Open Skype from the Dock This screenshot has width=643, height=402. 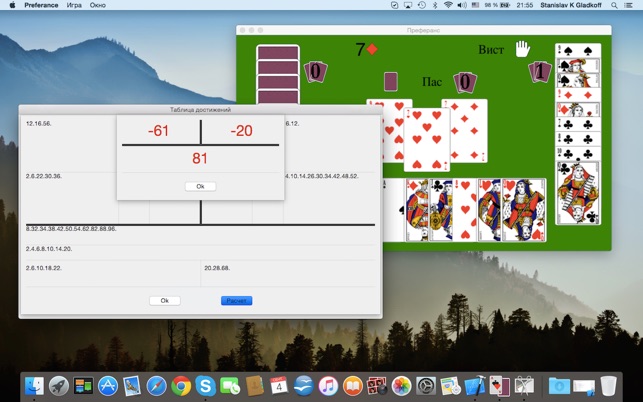[205, 386]
